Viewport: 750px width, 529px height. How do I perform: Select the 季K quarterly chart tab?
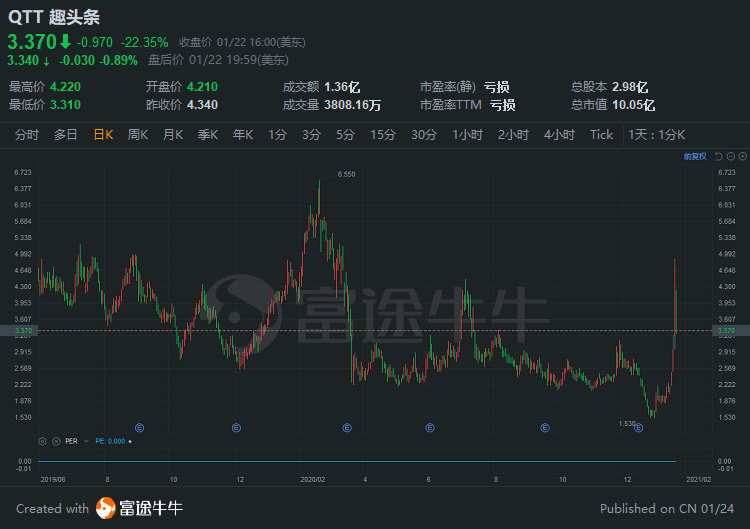click(x=208, y=135)
